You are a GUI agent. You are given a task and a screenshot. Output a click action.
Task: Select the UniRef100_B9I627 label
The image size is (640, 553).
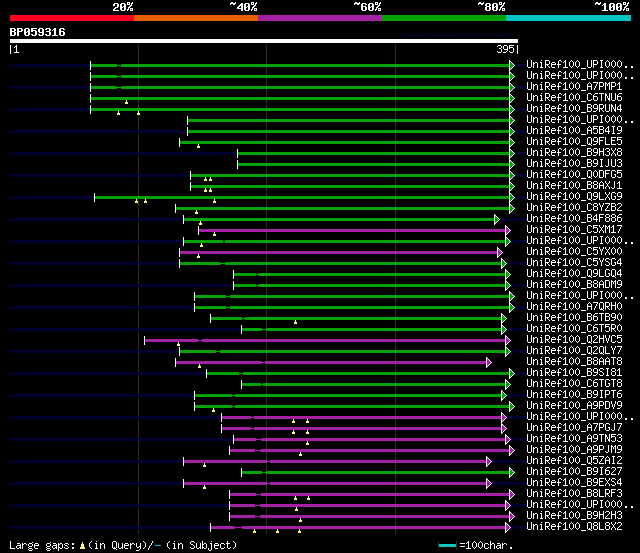coord(574,472)
